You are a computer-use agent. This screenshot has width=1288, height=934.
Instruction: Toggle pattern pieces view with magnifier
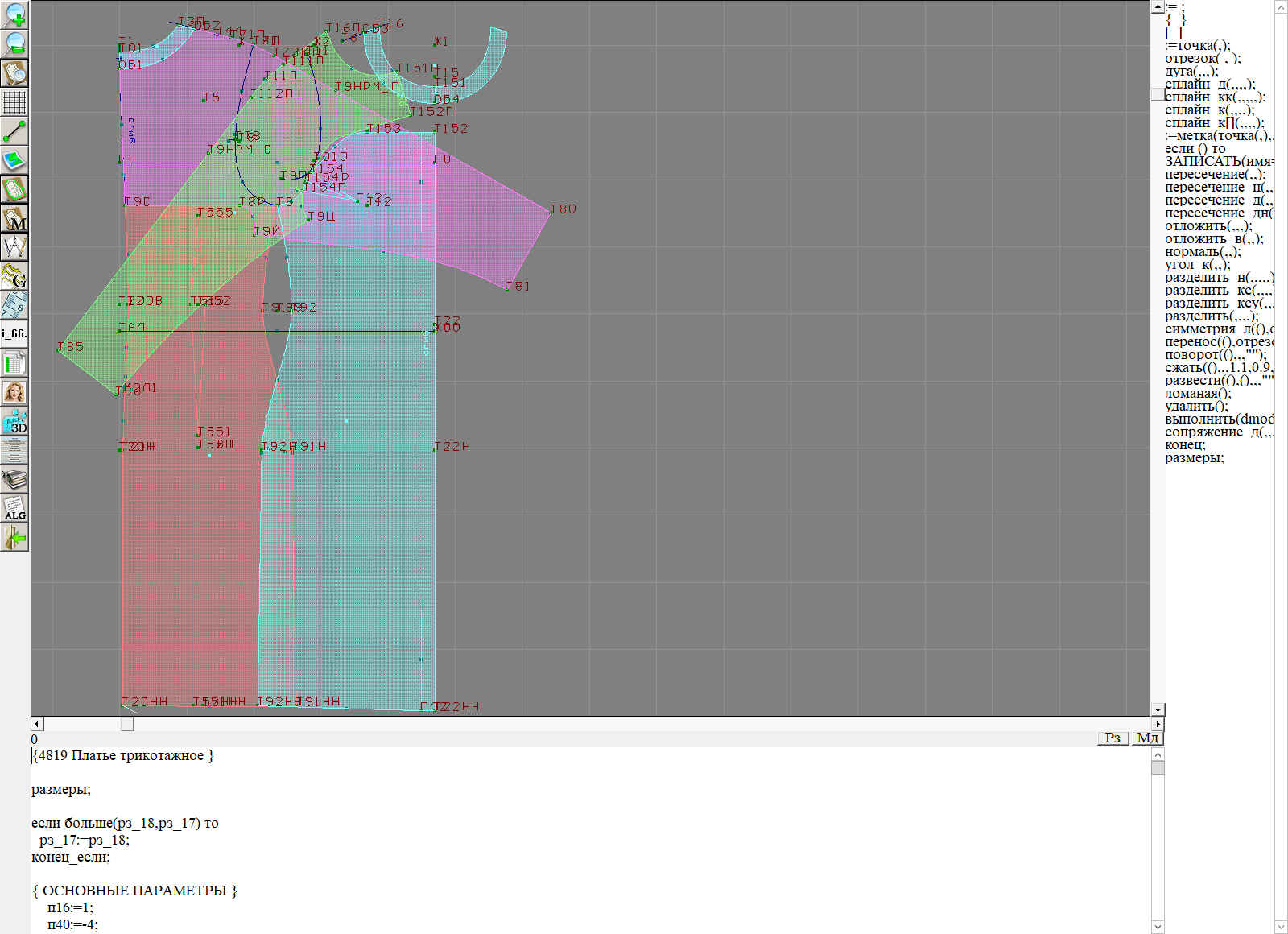point(14,72)
